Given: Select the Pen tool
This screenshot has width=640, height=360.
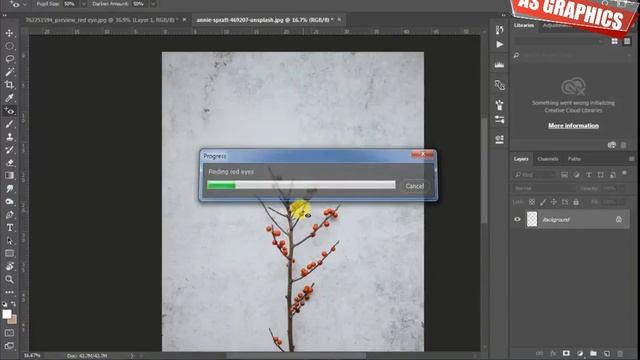Looking at the screenshot, I should pos(9,215).
